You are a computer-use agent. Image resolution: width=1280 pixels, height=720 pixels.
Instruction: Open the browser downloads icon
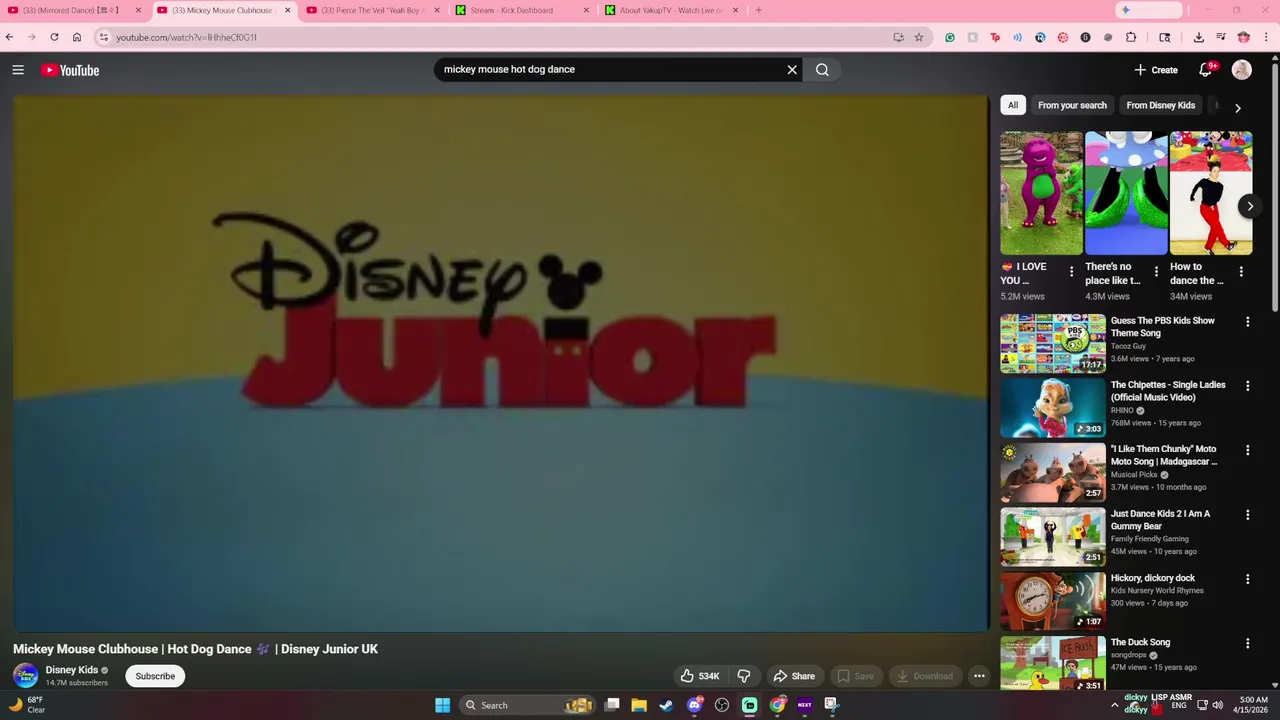(x=1198, y=37)
